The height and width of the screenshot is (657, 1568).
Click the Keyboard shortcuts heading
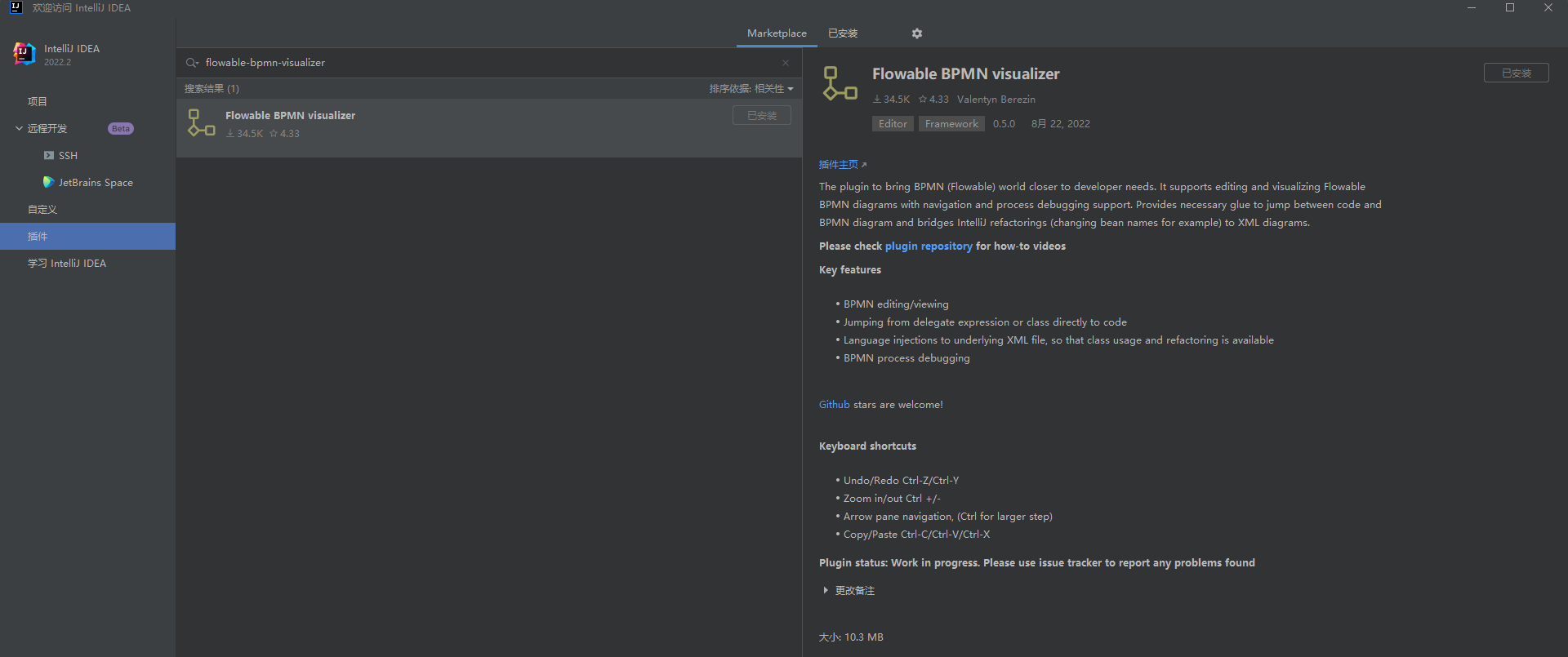[x=867, y=446]
